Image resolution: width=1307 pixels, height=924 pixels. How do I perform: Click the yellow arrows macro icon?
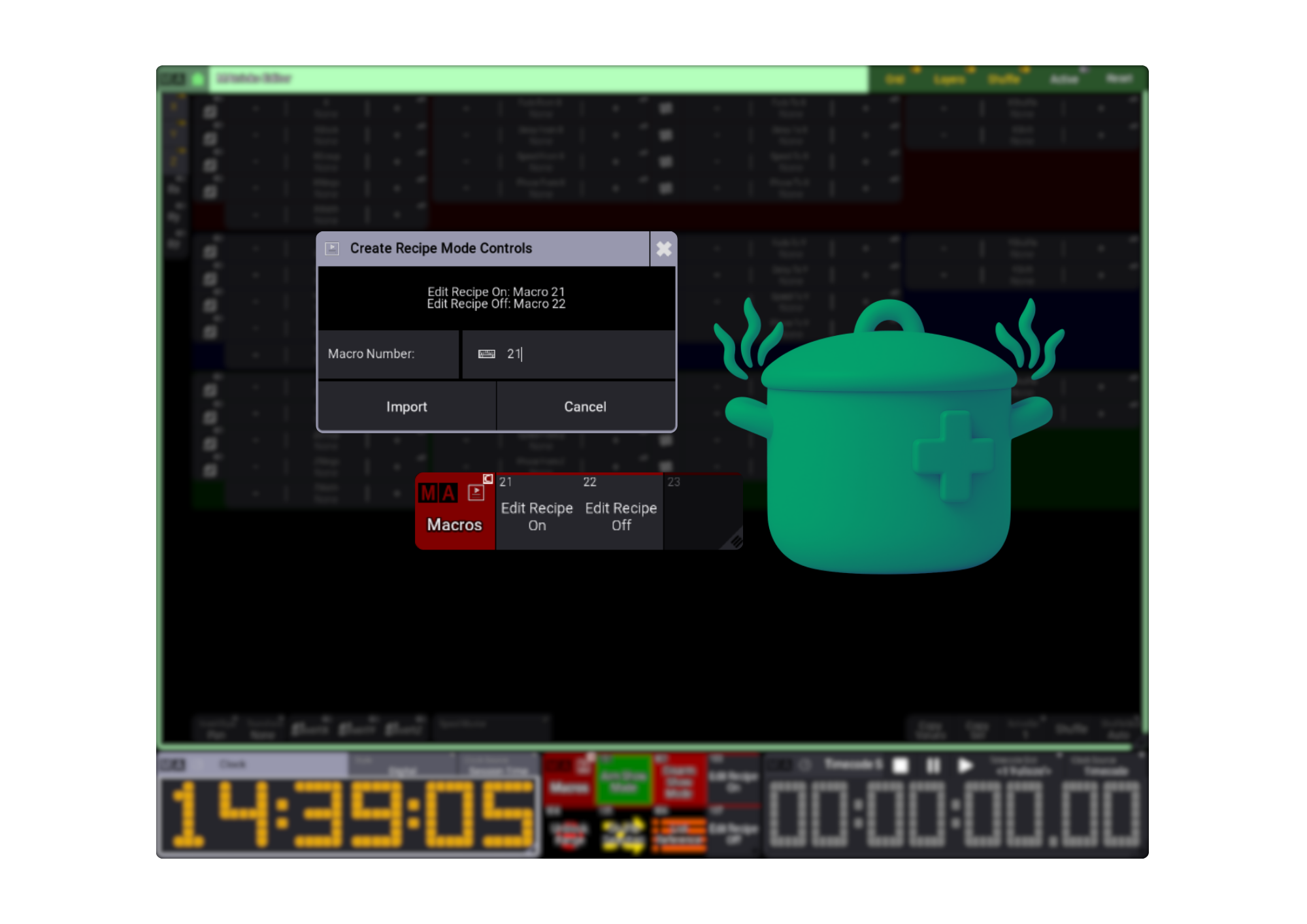(x=624, y=834)
